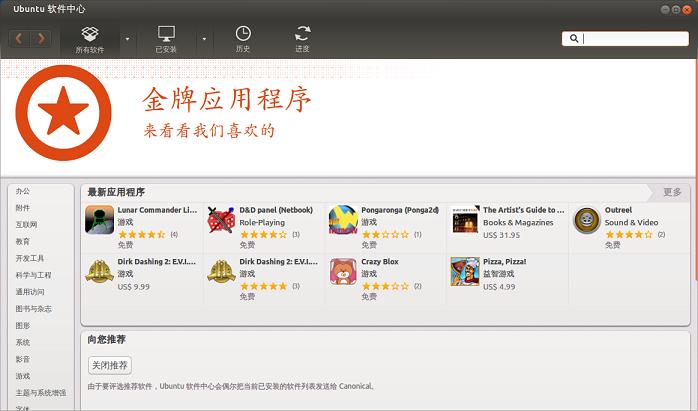This screenshot has width=698, height=411.
Task: Click the Outreel title text
Action: point(618,210)
